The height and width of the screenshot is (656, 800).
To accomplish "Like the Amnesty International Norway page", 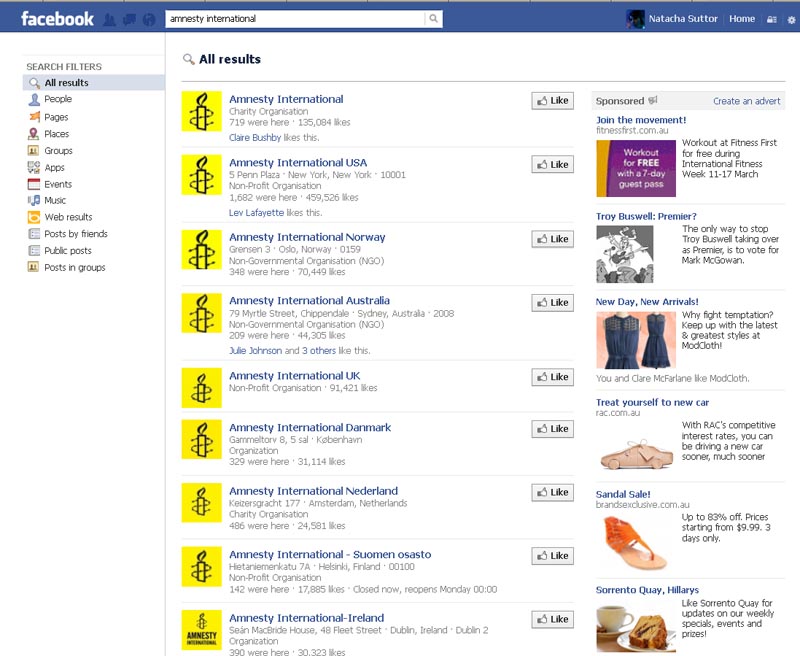I will click(x=553, y=239).
